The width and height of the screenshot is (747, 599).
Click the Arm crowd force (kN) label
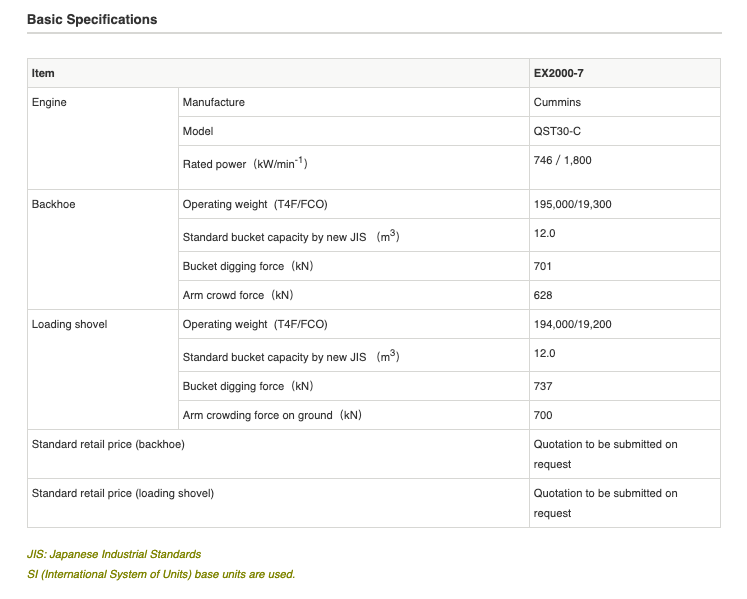pyautogui.click(x=238, y=295)
